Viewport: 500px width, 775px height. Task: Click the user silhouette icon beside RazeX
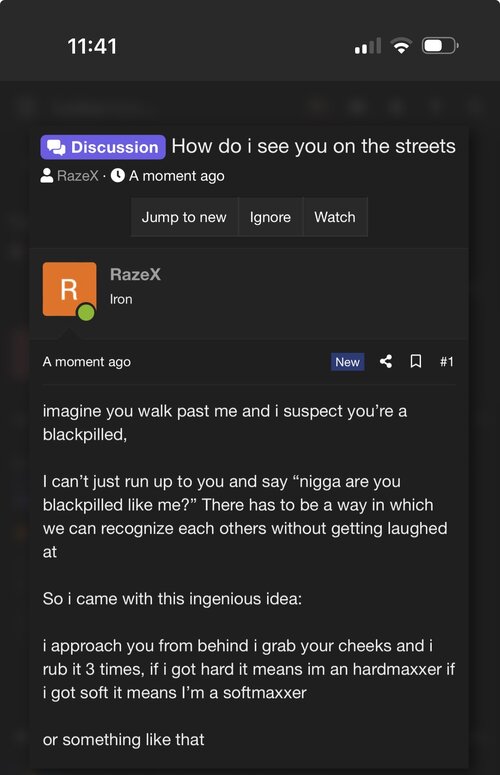pos(47,175)
